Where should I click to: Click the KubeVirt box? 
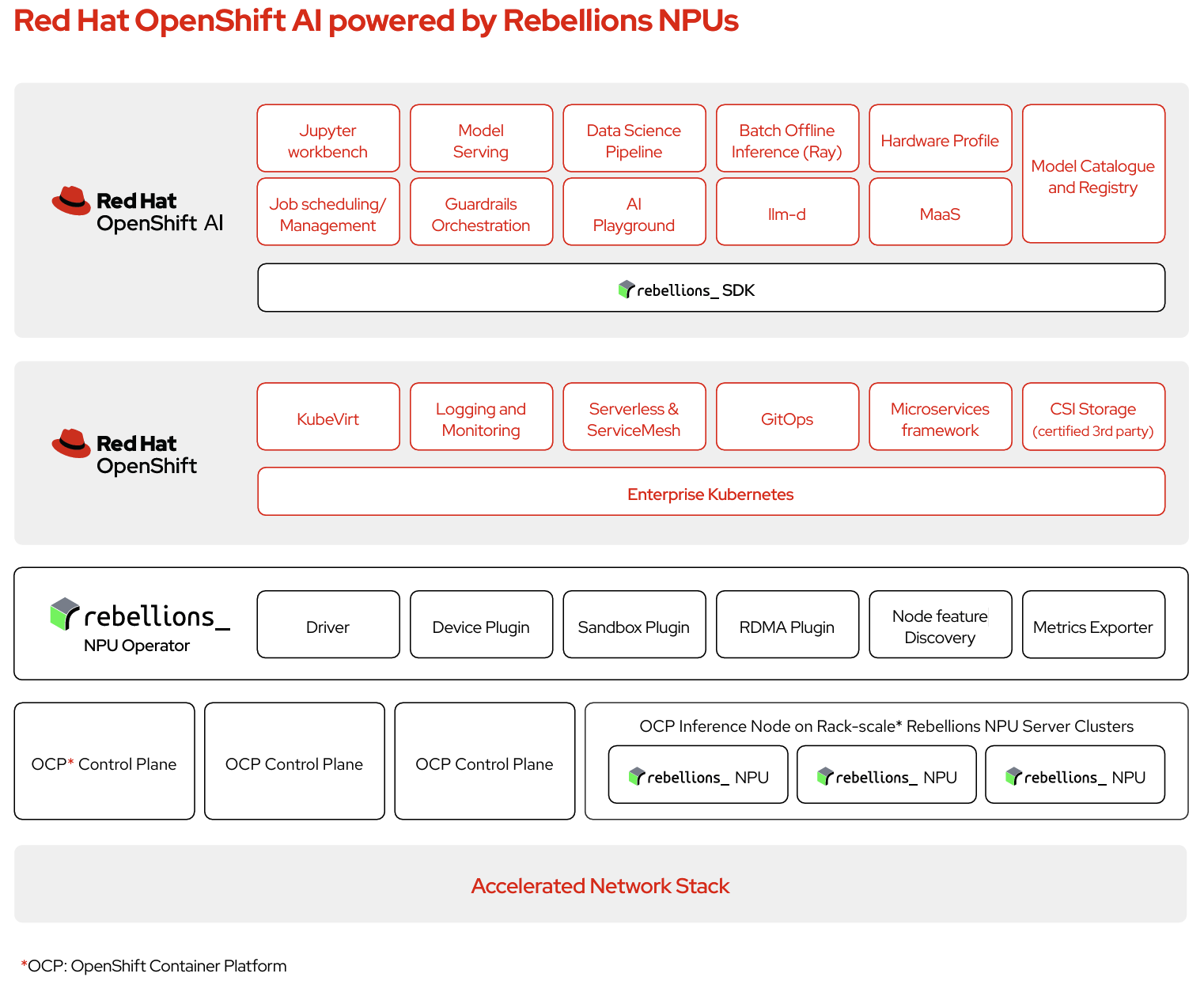click(x=328, y=417)
